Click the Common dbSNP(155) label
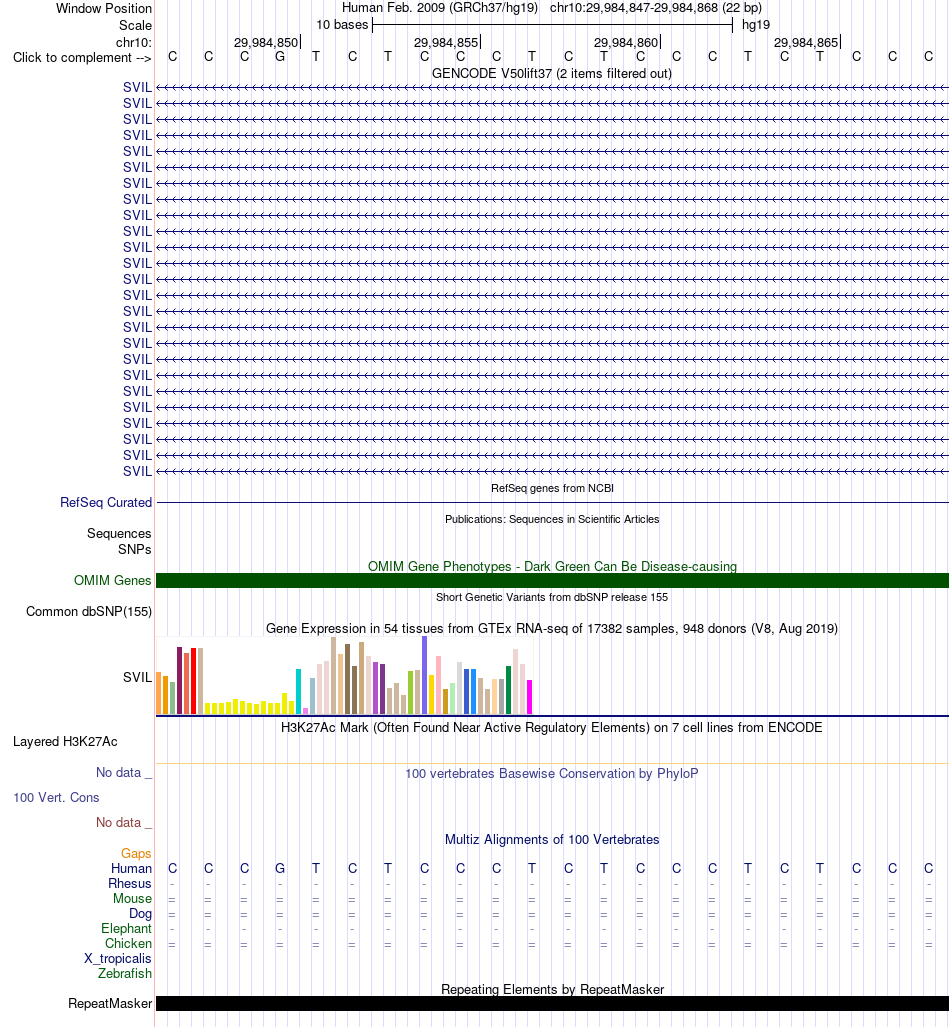 (x=89, y=611)
